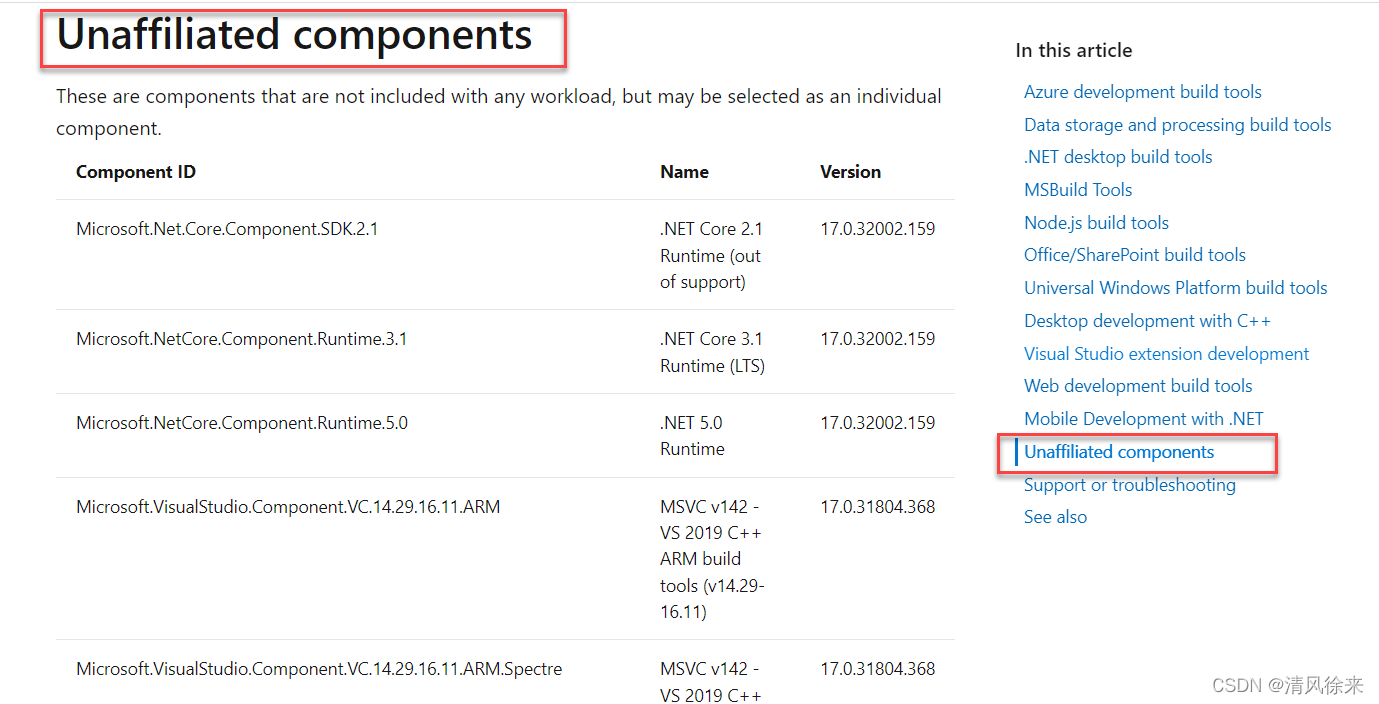Open Visual Studio extension development link
1379x704 pixels.
[1166, 354]
